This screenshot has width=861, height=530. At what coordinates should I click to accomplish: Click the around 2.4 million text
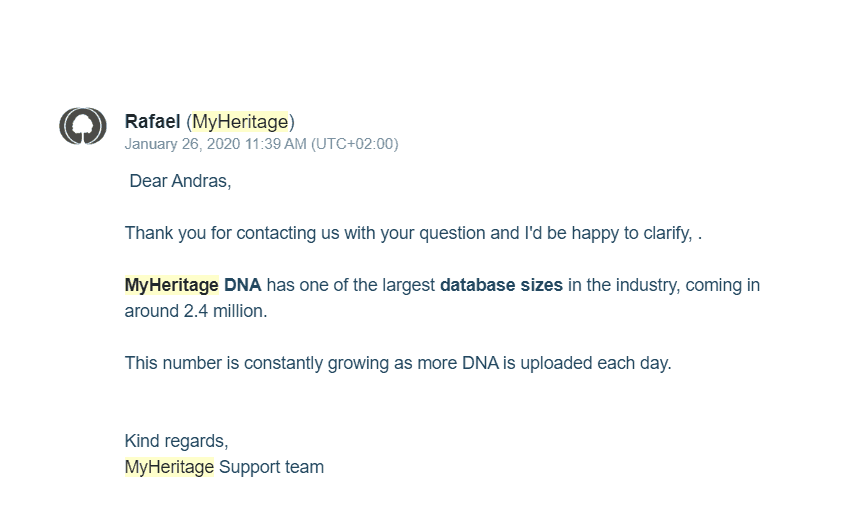[196, 311]
